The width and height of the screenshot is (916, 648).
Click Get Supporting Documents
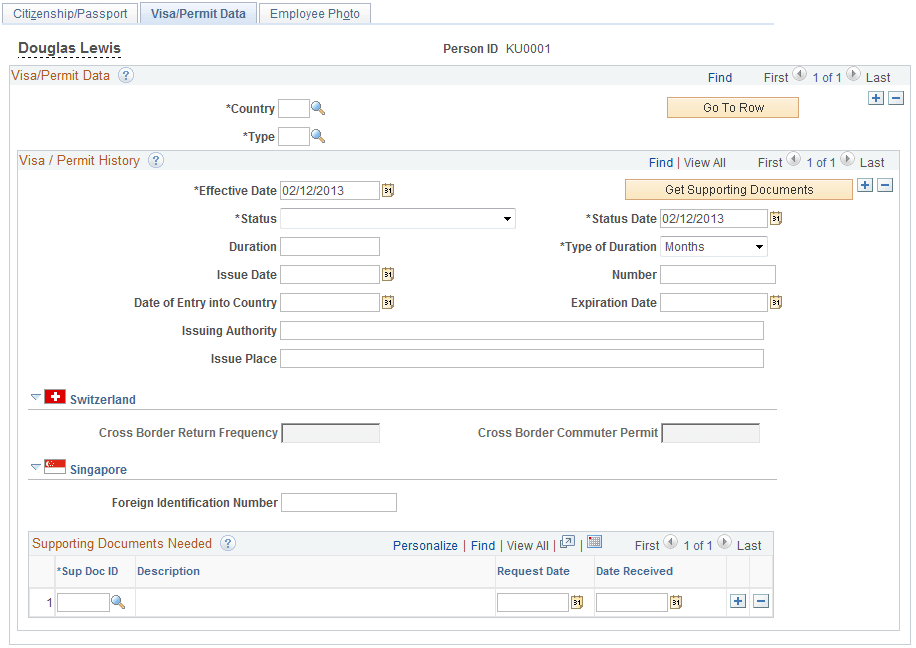click(x=739, y=189)
